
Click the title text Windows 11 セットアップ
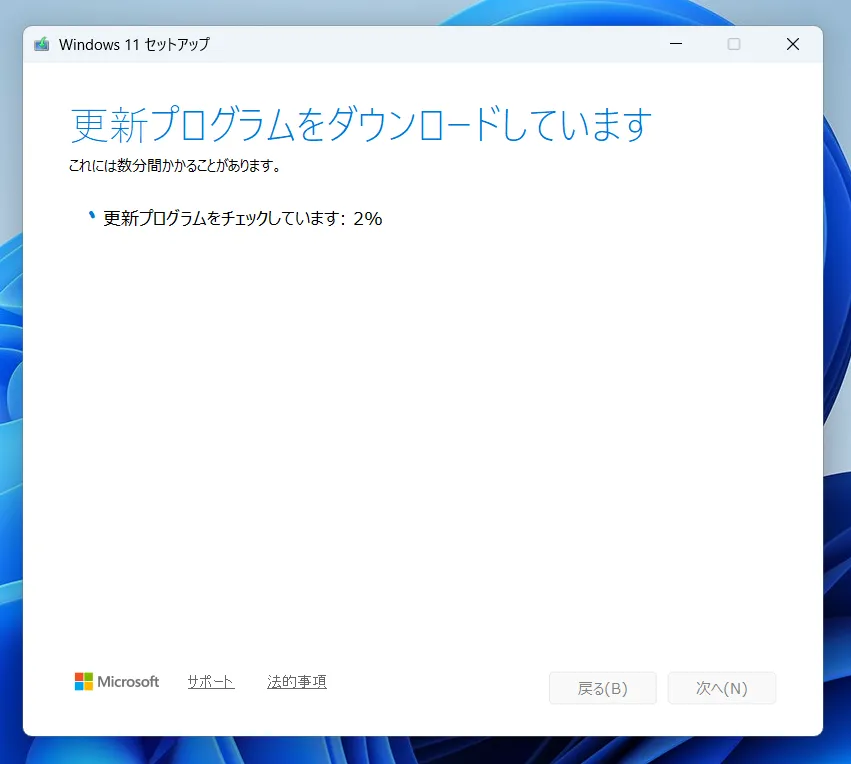pyautogui.click(x=134, y=44)
